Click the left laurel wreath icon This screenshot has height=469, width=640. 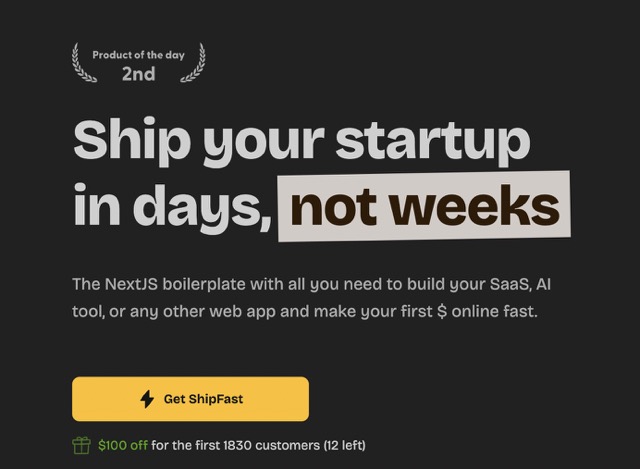pyautogui.click(x=80, y=63)
